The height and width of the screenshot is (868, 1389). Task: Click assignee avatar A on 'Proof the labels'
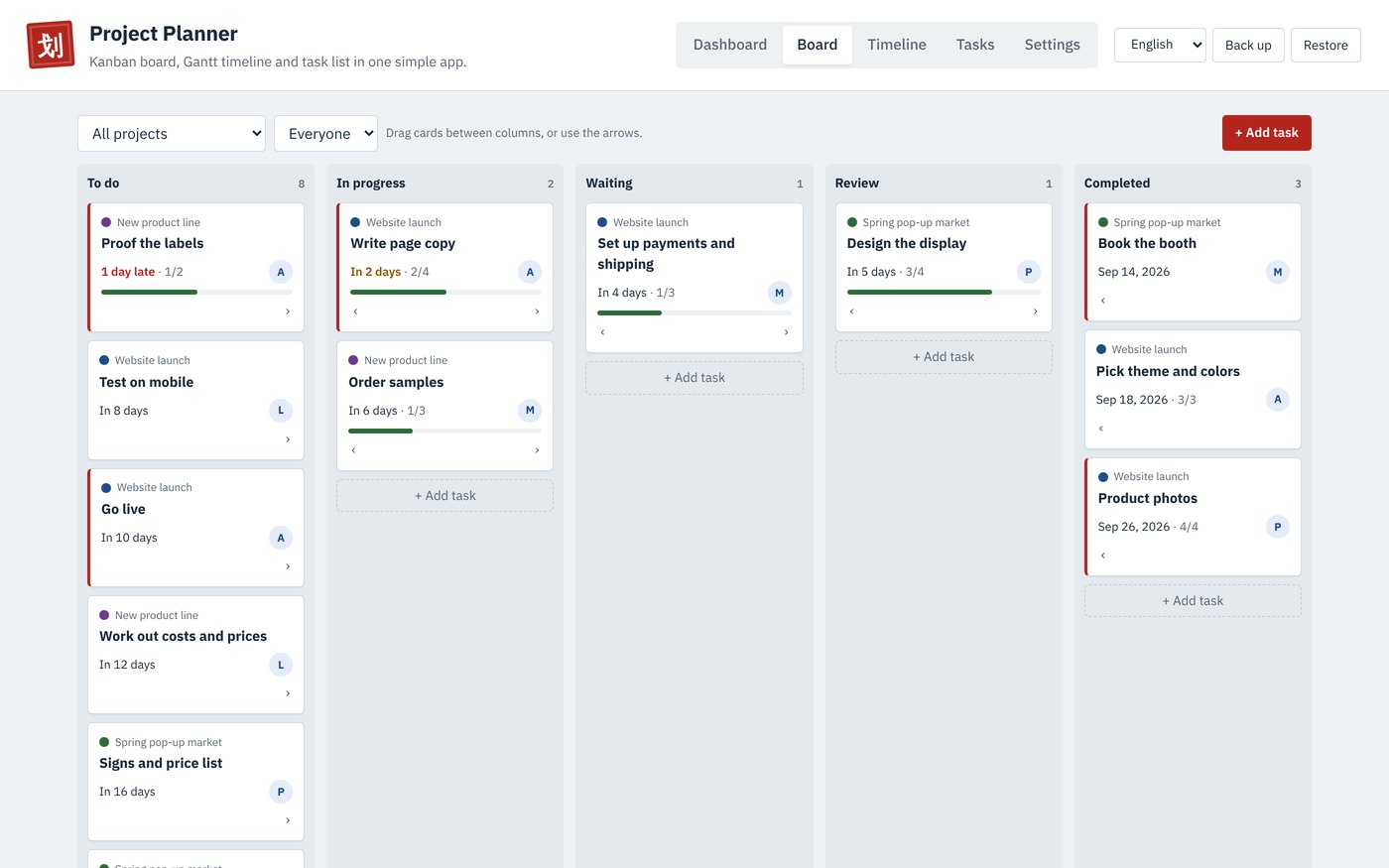(x=281, y=272)
